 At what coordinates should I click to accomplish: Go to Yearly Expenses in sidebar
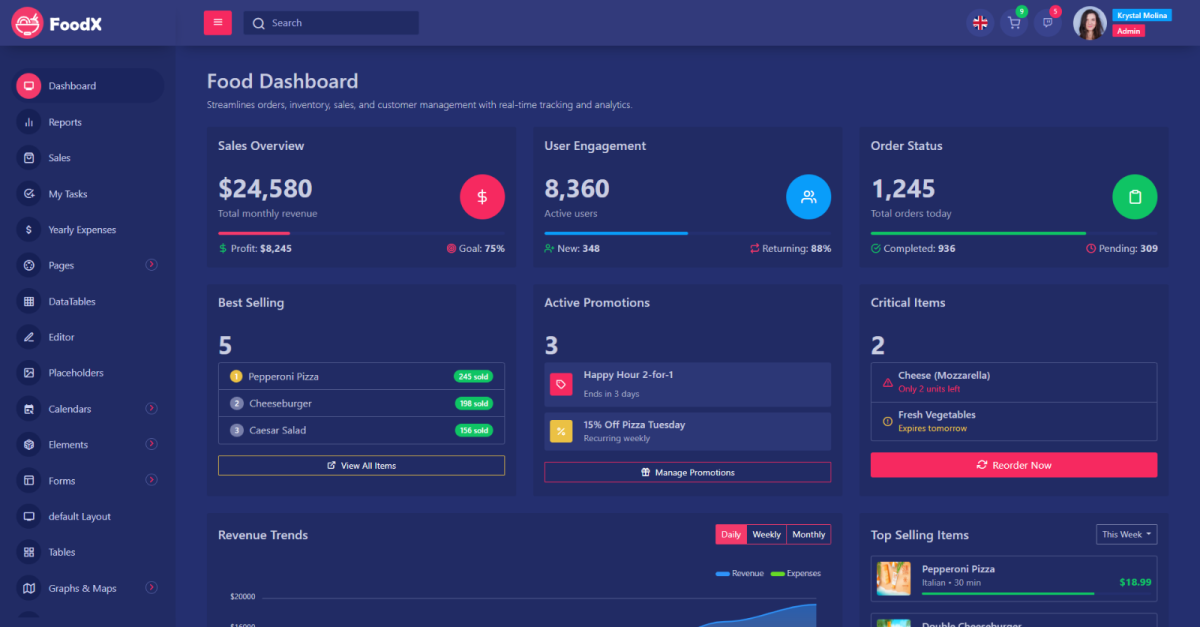tap(82, 230)
